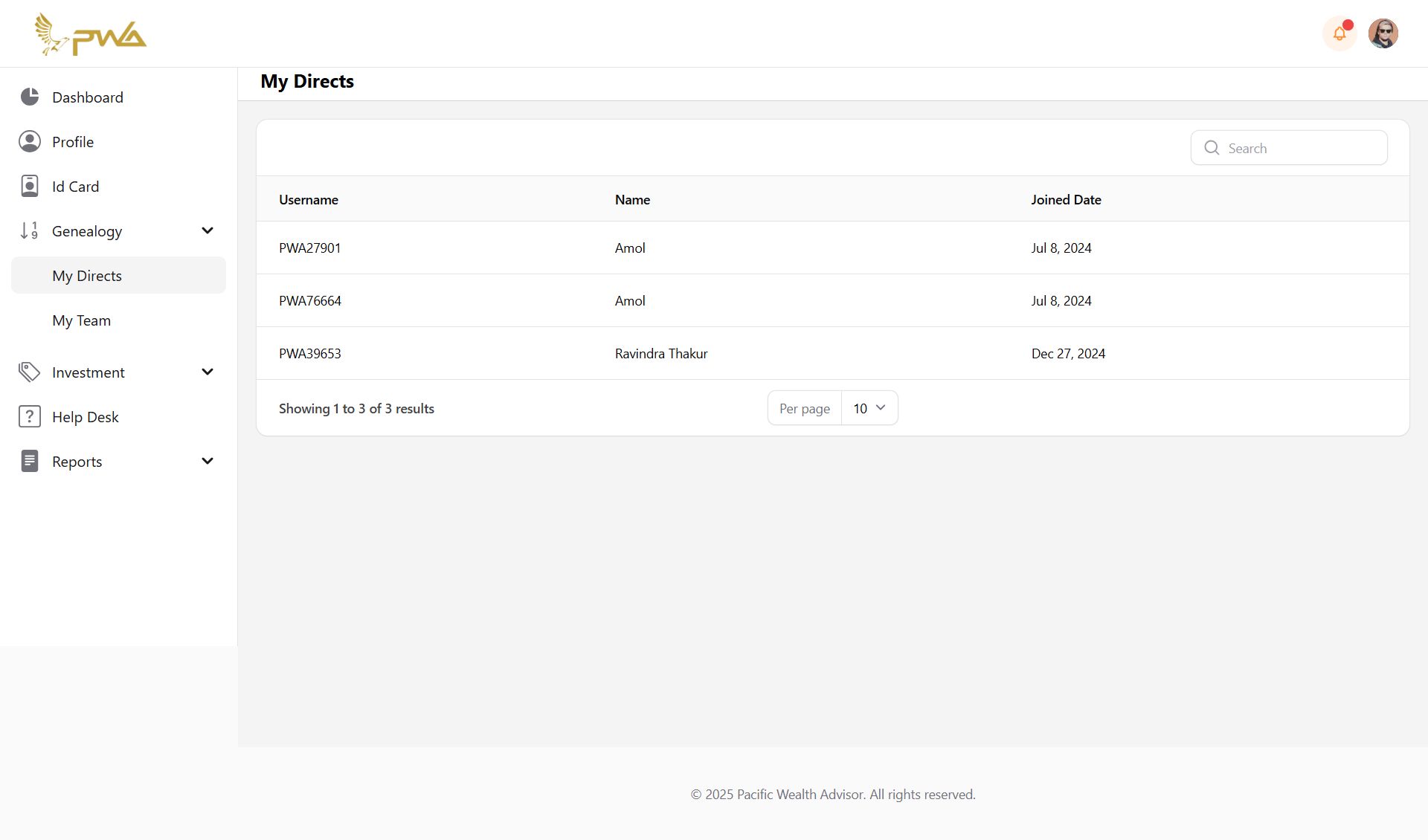Open the notification bell
Image resolution: width=1428 pixels, height=840 pixels.
1339,33
